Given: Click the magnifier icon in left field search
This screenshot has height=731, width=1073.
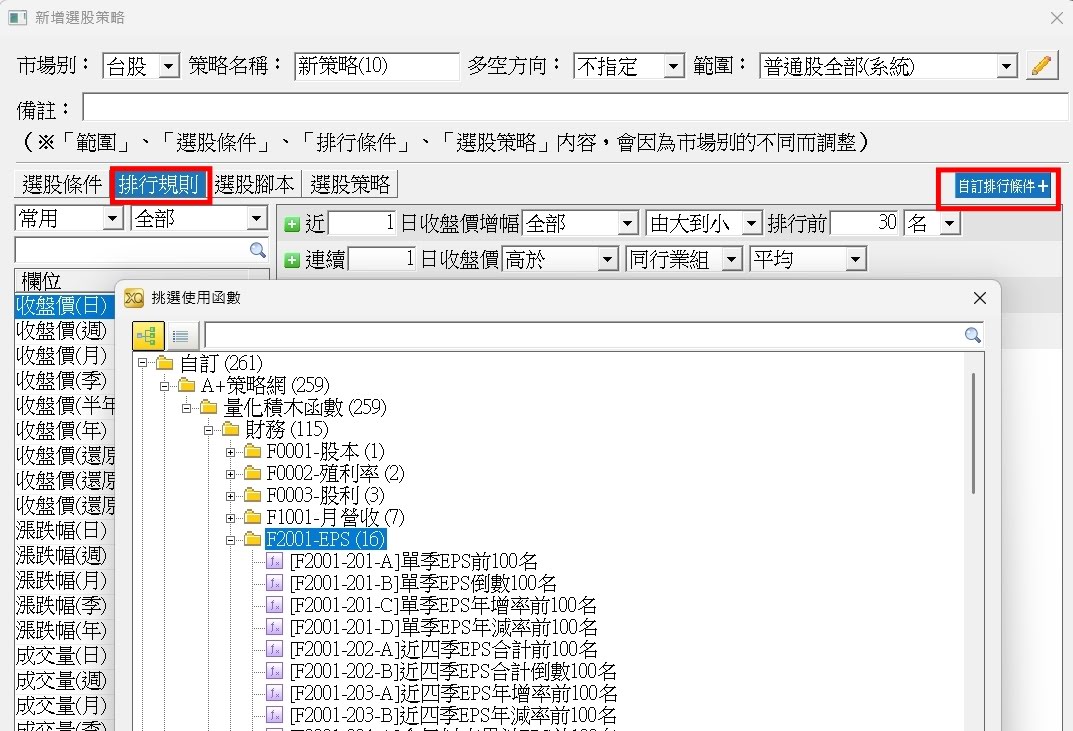Looking at the screenshot, I should 257,250.
